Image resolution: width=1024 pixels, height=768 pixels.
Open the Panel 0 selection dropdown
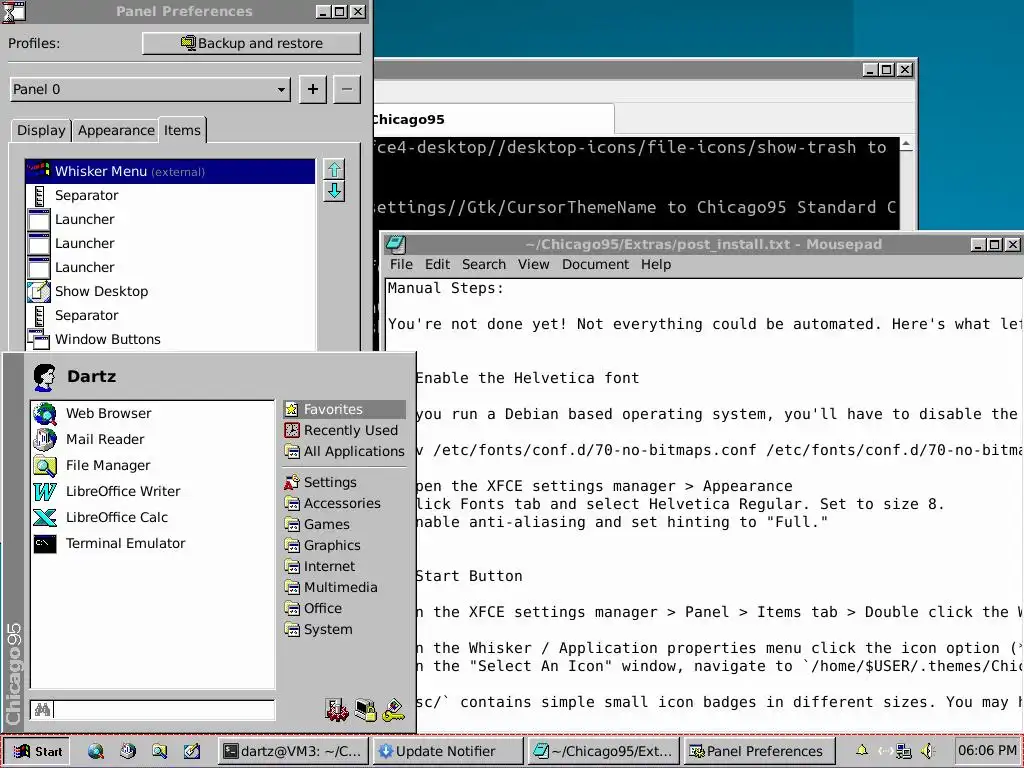[150, 89]
